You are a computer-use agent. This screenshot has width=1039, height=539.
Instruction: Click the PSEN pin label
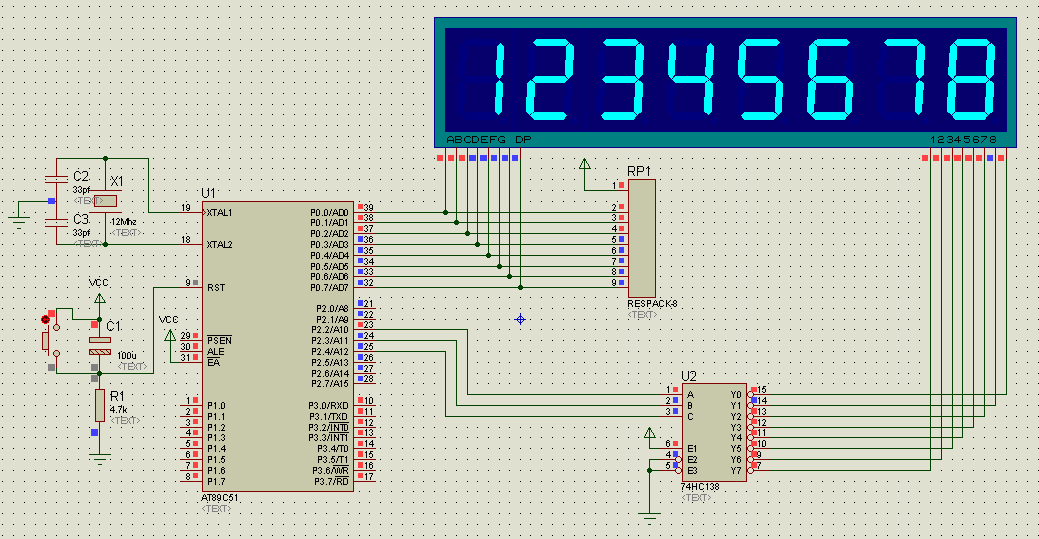(219, 341)
